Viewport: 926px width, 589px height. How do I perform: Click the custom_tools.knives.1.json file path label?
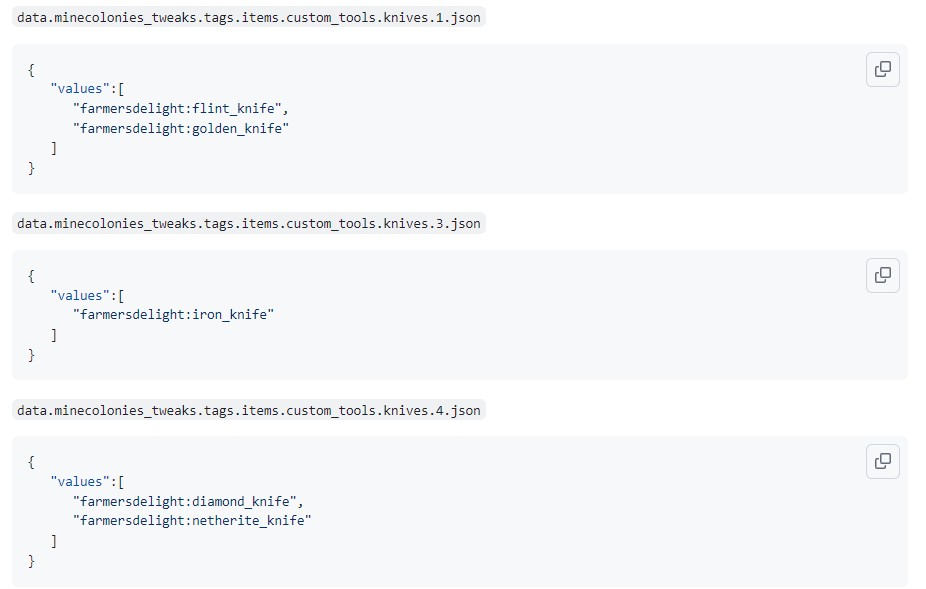(248, 17)
